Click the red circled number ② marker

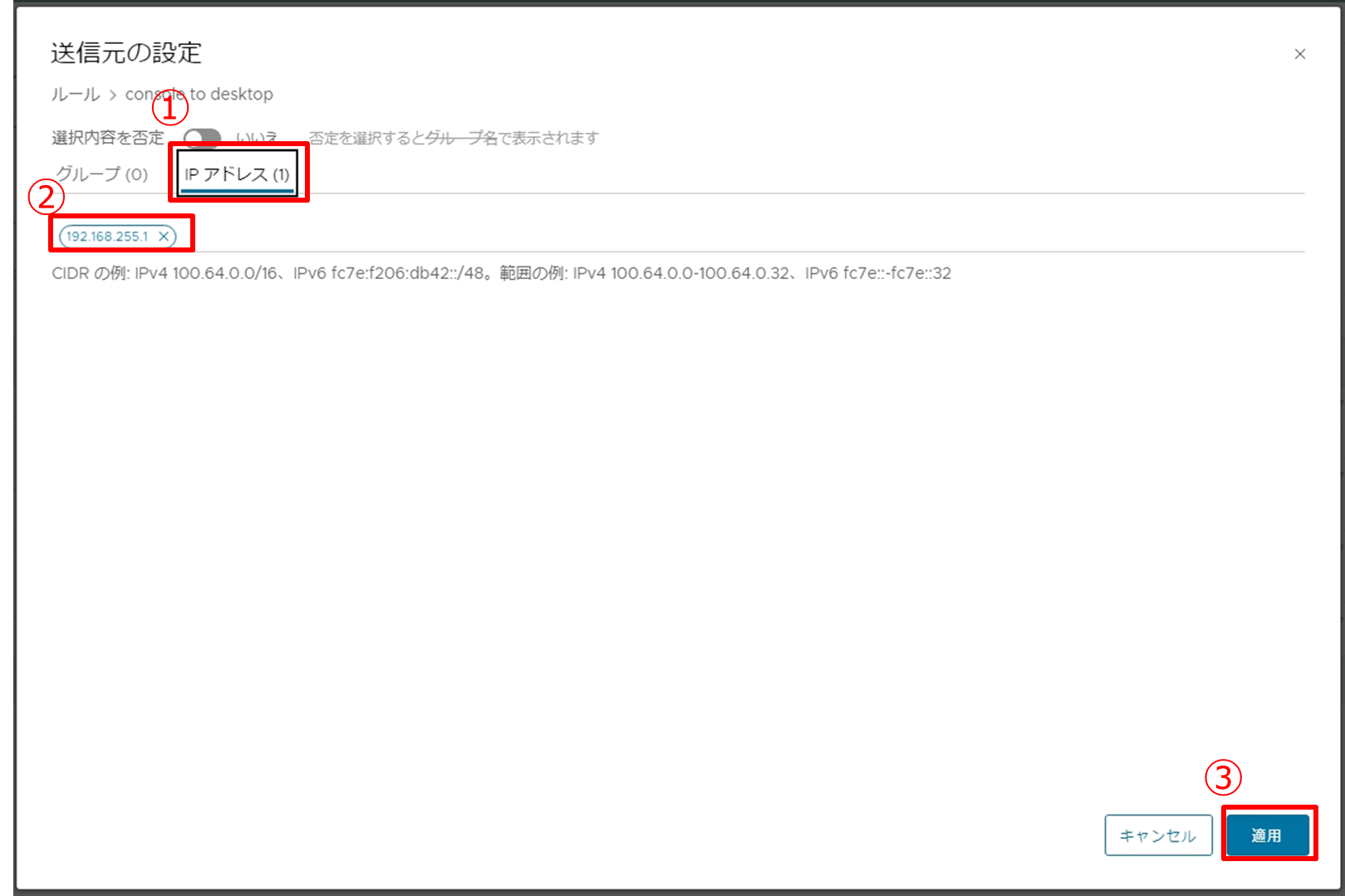pos(46,198)
